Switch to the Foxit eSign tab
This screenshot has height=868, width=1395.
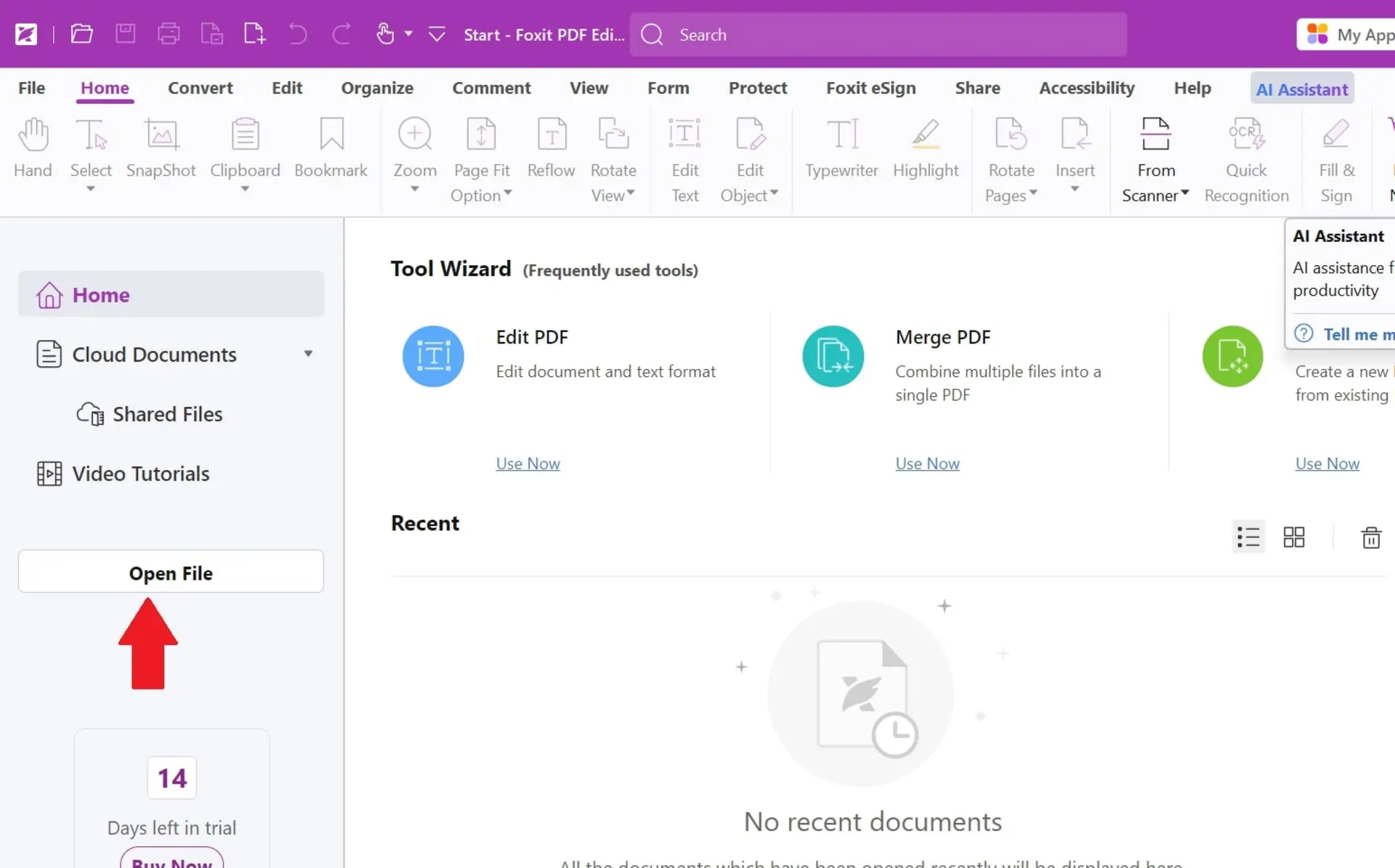pos(870,88)
